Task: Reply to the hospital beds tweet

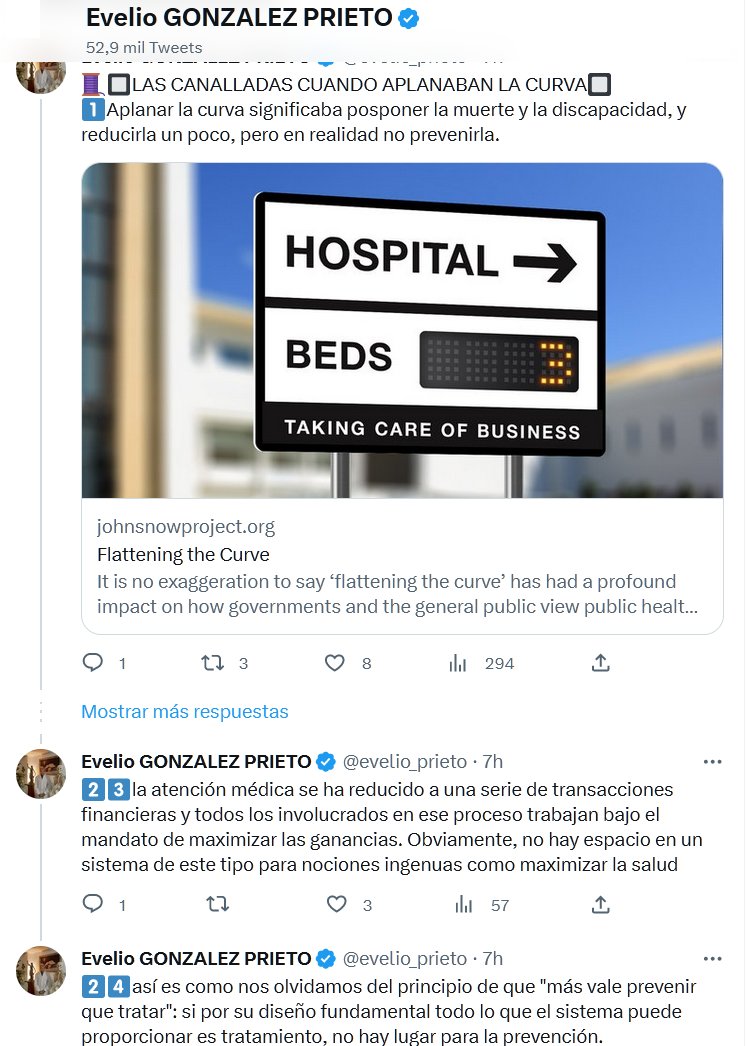Action: [93, 663]
